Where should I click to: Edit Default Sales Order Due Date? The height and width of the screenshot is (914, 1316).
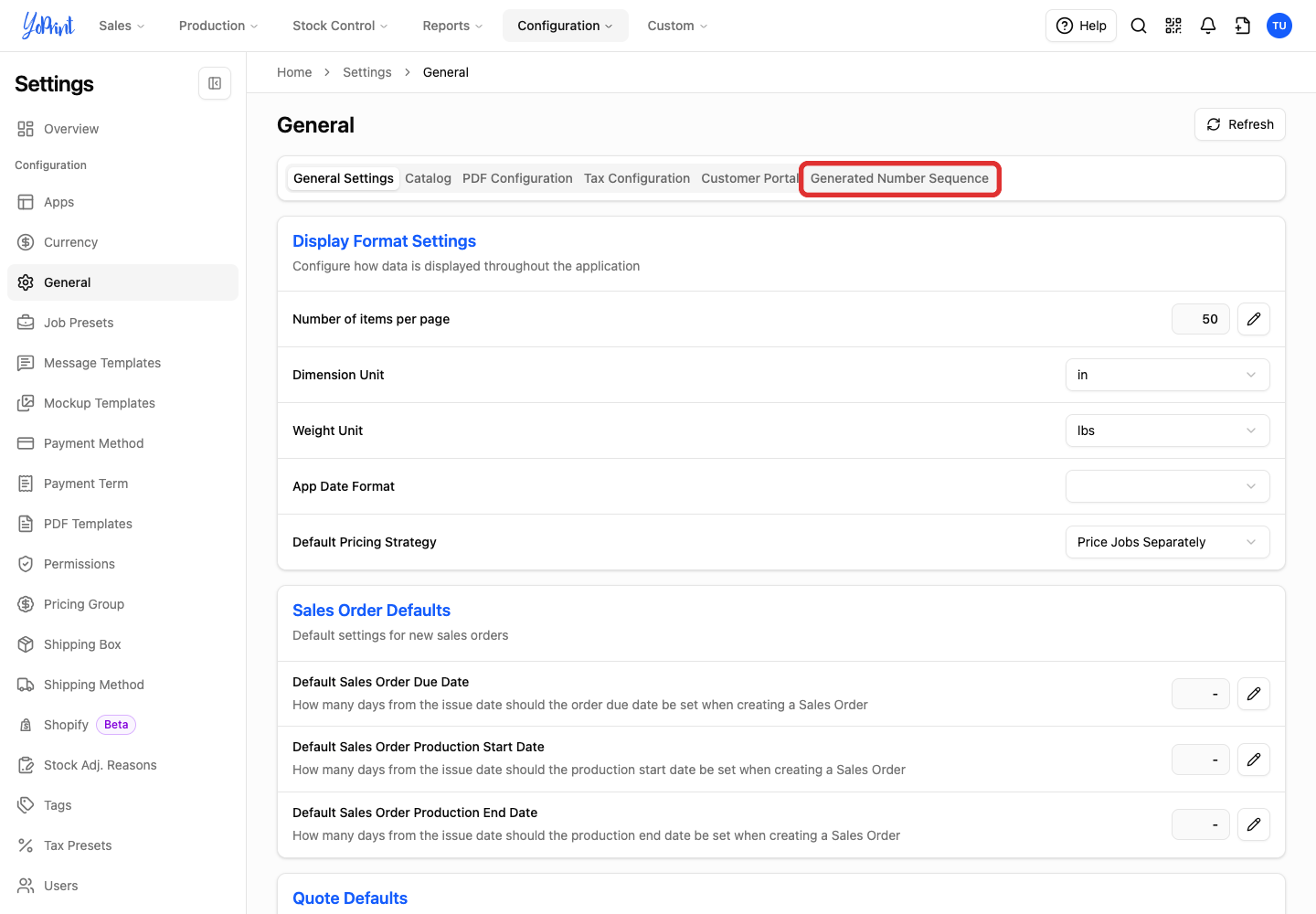point(1254,694)
